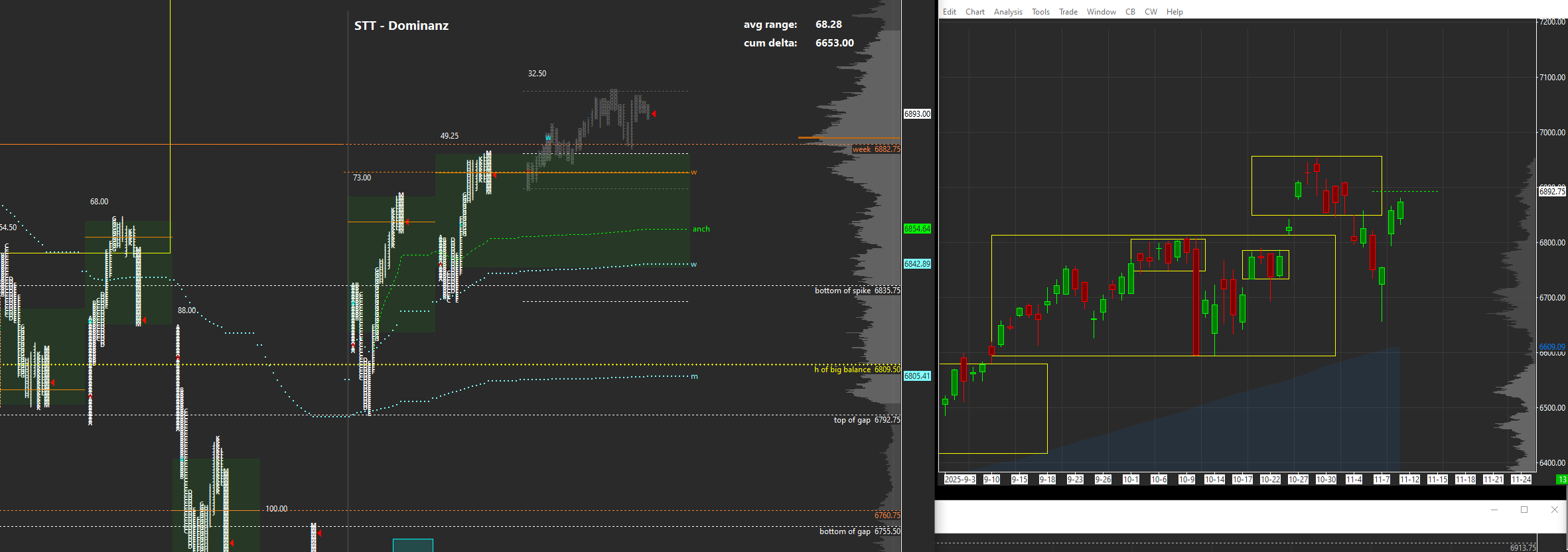The width and height of the screenshot is (1568, 552).
Task: Select the 32.50 range label above profile
Action: click(x=537, y=74)
